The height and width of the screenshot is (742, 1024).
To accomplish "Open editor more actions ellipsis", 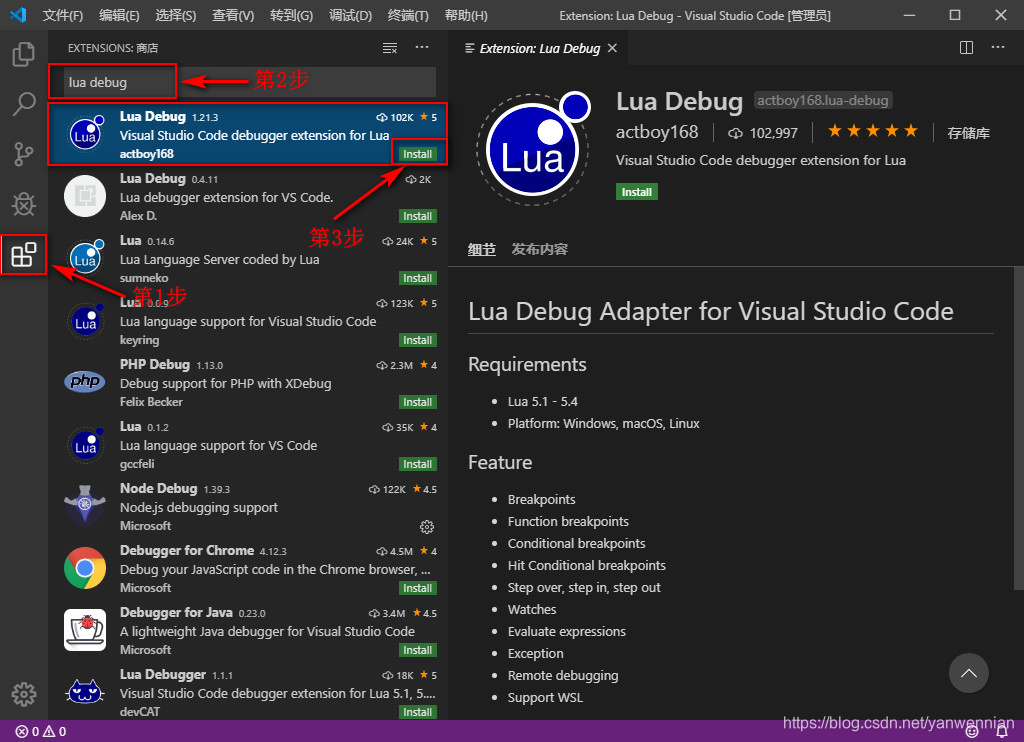I will [998, 47].
